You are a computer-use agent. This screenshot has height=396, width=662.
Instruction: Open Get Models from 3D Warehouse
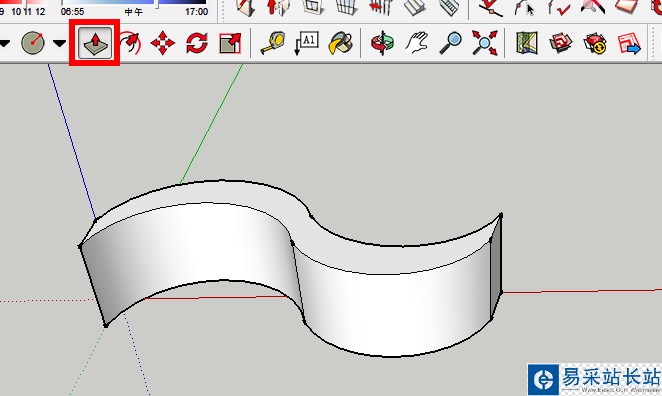click(x=561, y=43)
